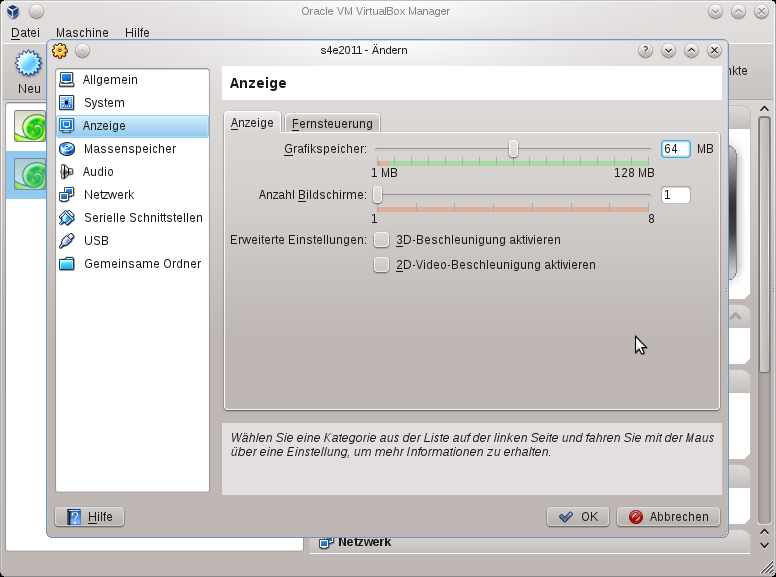Click the Anzahl Bildschirme value field
The width and height of the screenshot is (776, 577).
(x=676, y=195)
